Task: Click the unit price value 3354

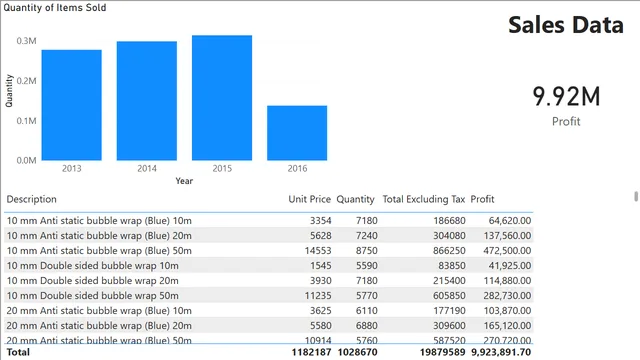Action: (320, 221)
